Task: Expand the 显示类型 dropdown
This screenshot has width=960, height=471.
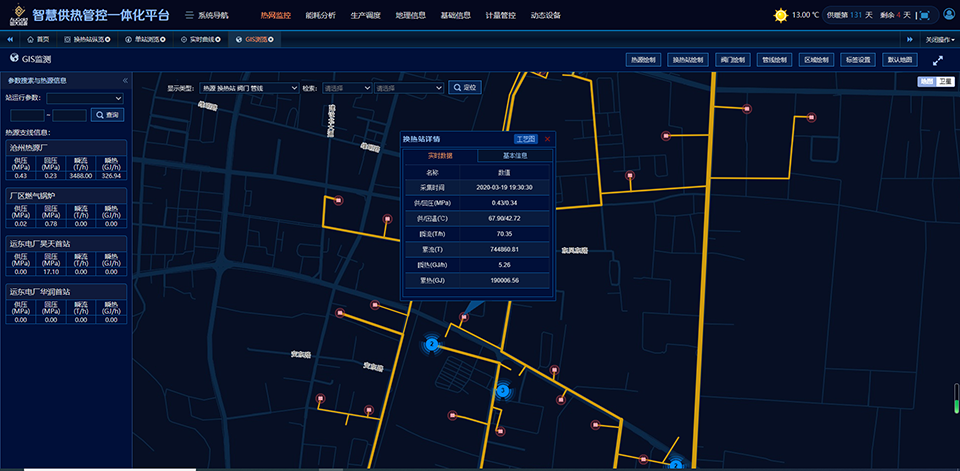Action: coord(247,88)
